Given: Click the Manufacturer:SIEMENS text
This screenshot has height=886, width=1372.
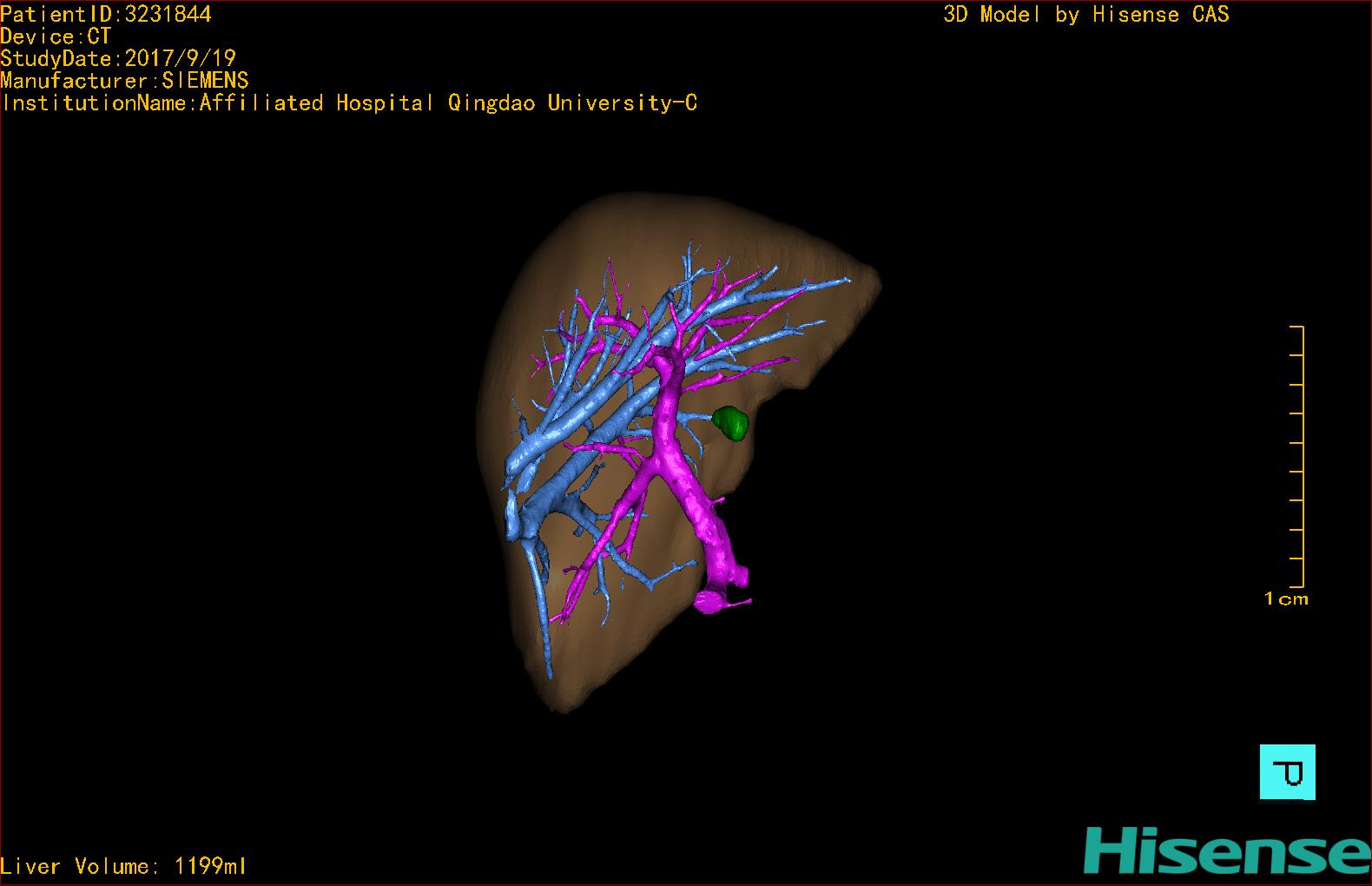Looking at the screenshot, I should click(124, 81).
